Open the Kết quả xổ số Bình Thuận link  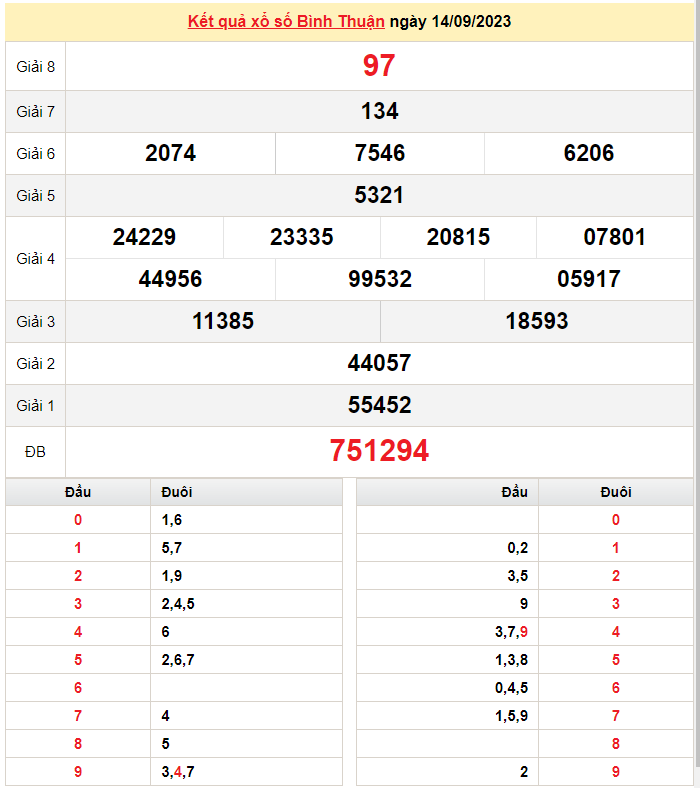coord(286,21)
